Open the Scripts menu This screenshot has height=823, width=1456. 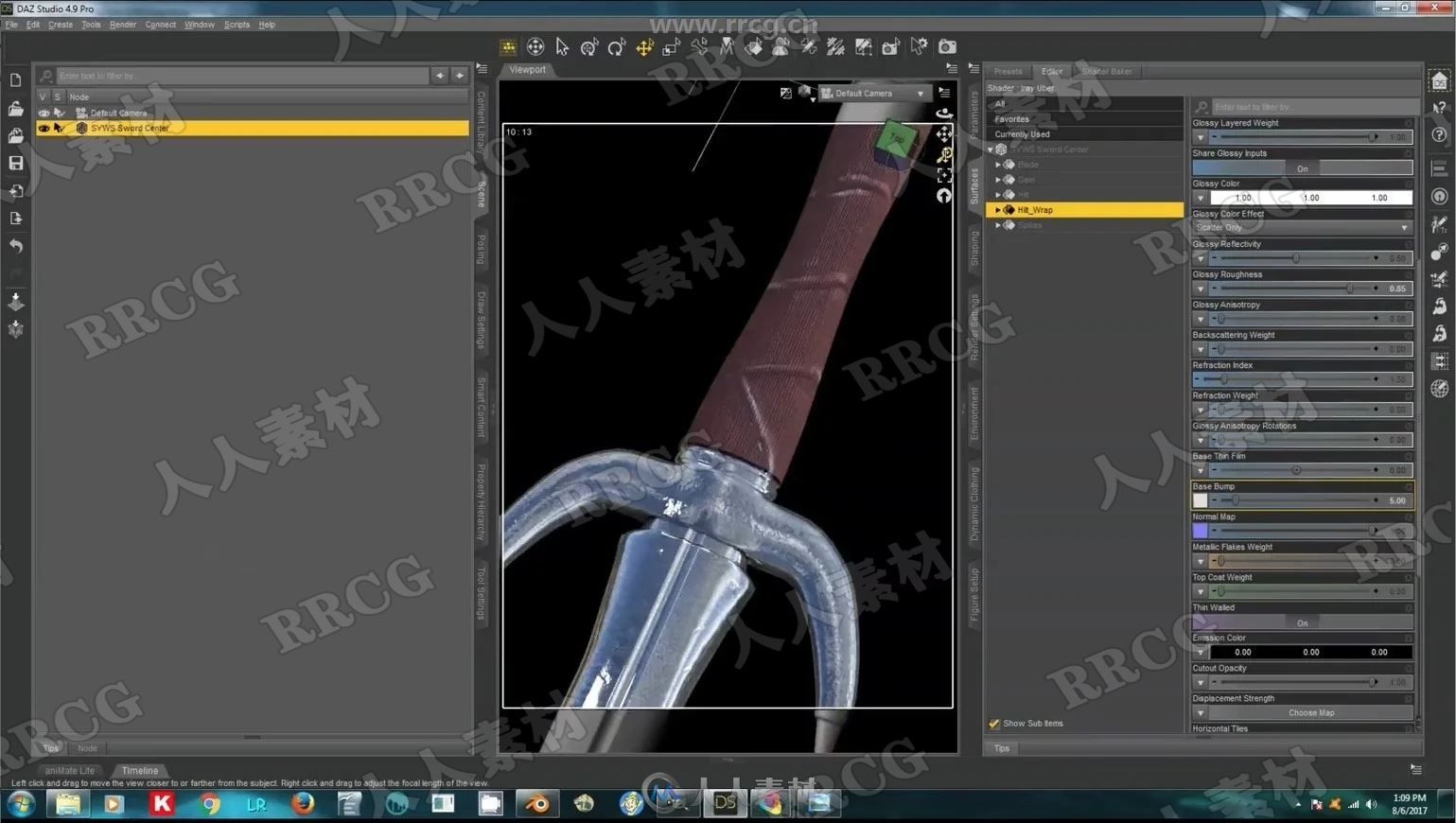(x=237, y=25)
